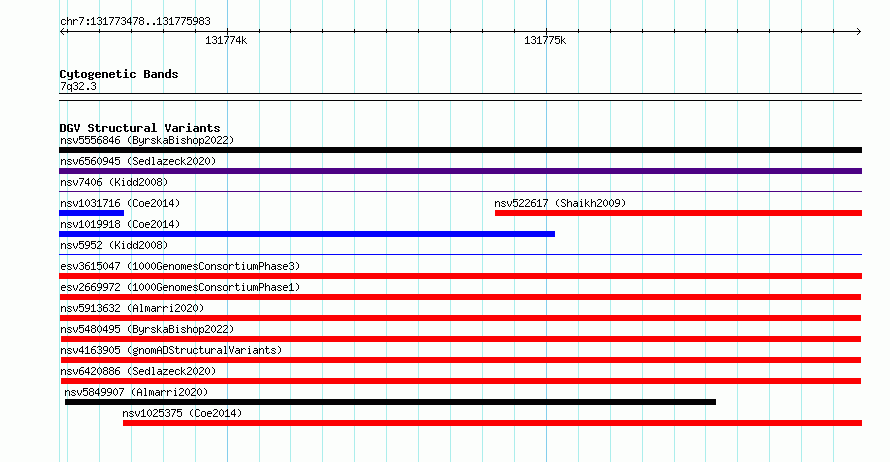Select the red esv3615047 variant bar
890x462 pixels.
(x=460, y=276)
